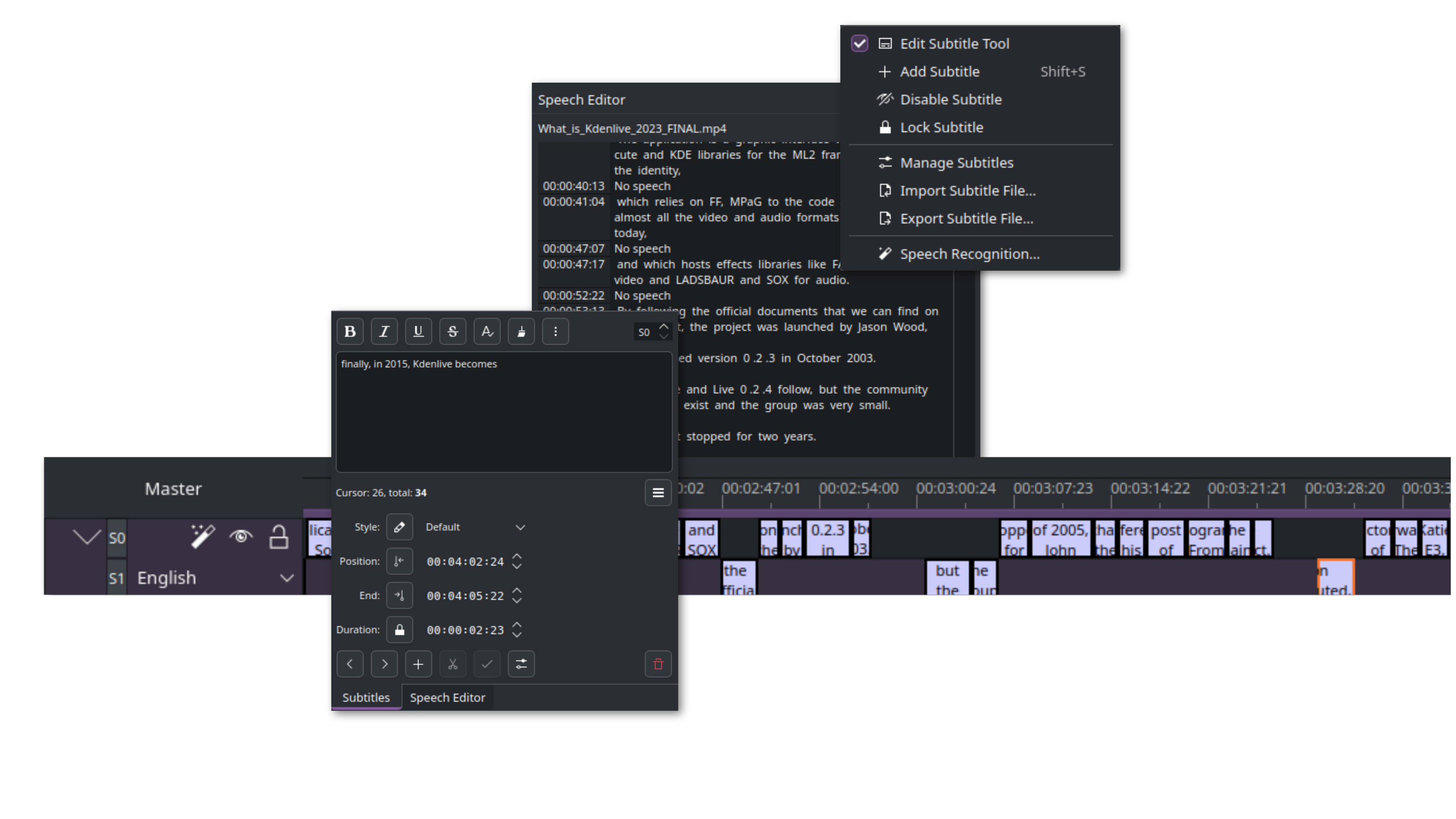
Task: Step the End timecode spinner
Action: point(516,596)
